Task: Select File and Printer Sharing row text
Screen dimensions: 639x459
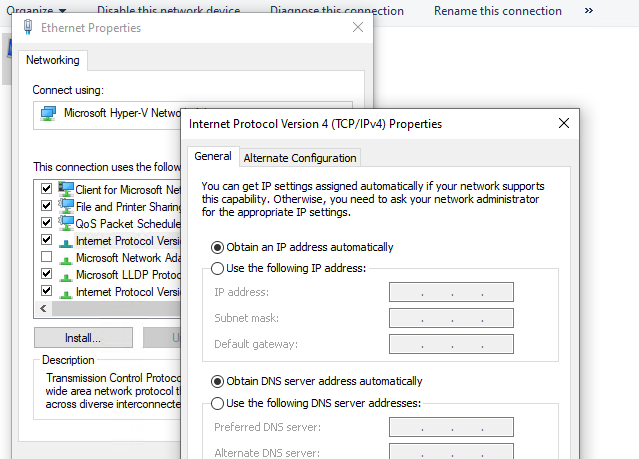Action: [128, 207]
